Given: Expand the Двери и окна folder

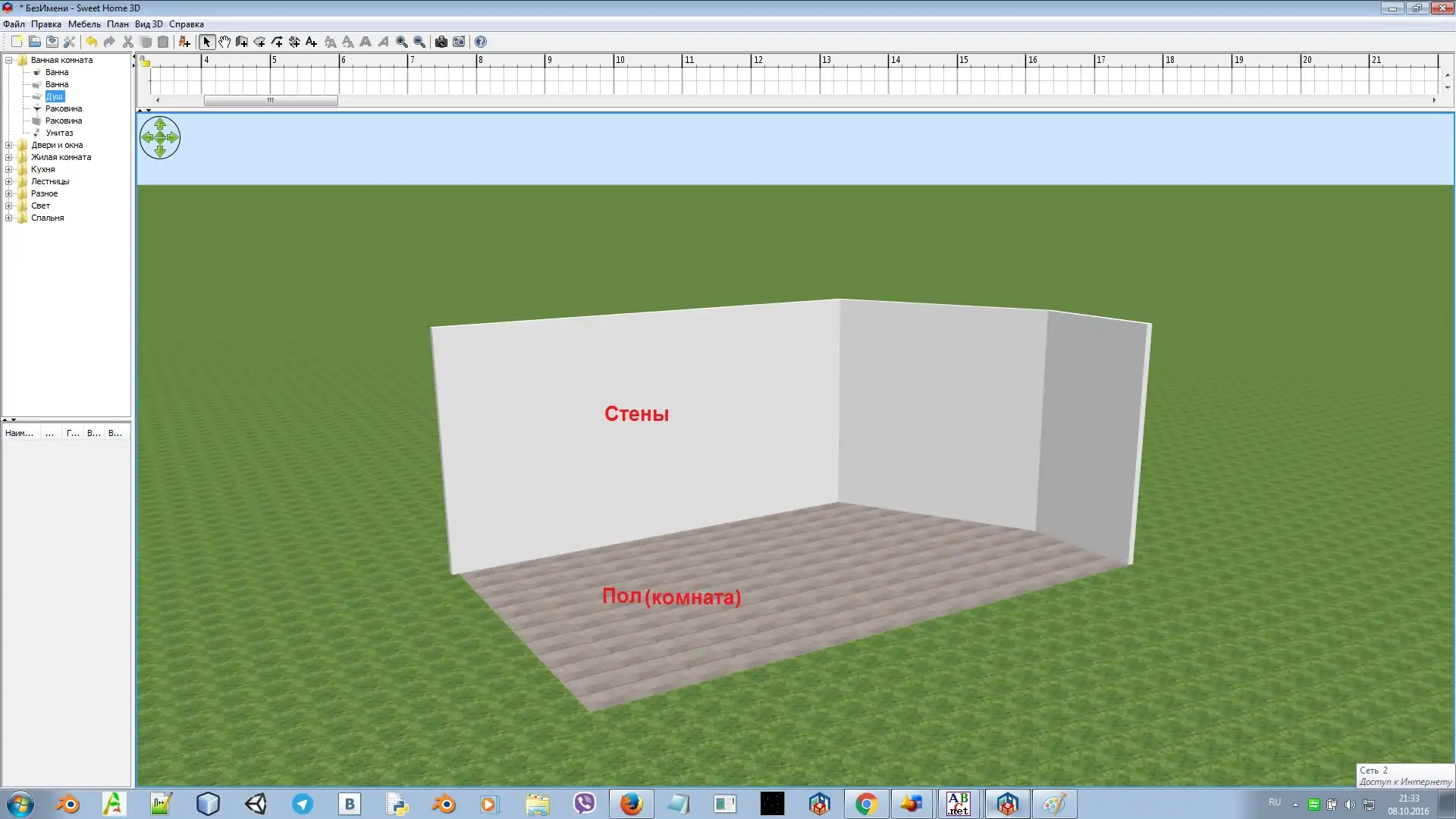Looking at the screenshot, I should [x=9, y=145].
